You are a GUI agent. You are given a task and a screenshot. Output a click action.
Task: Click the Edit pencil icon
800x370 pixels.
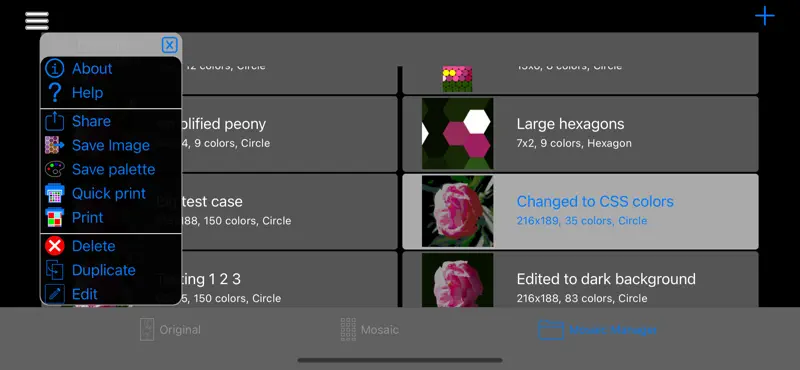(x=55, y=294)
